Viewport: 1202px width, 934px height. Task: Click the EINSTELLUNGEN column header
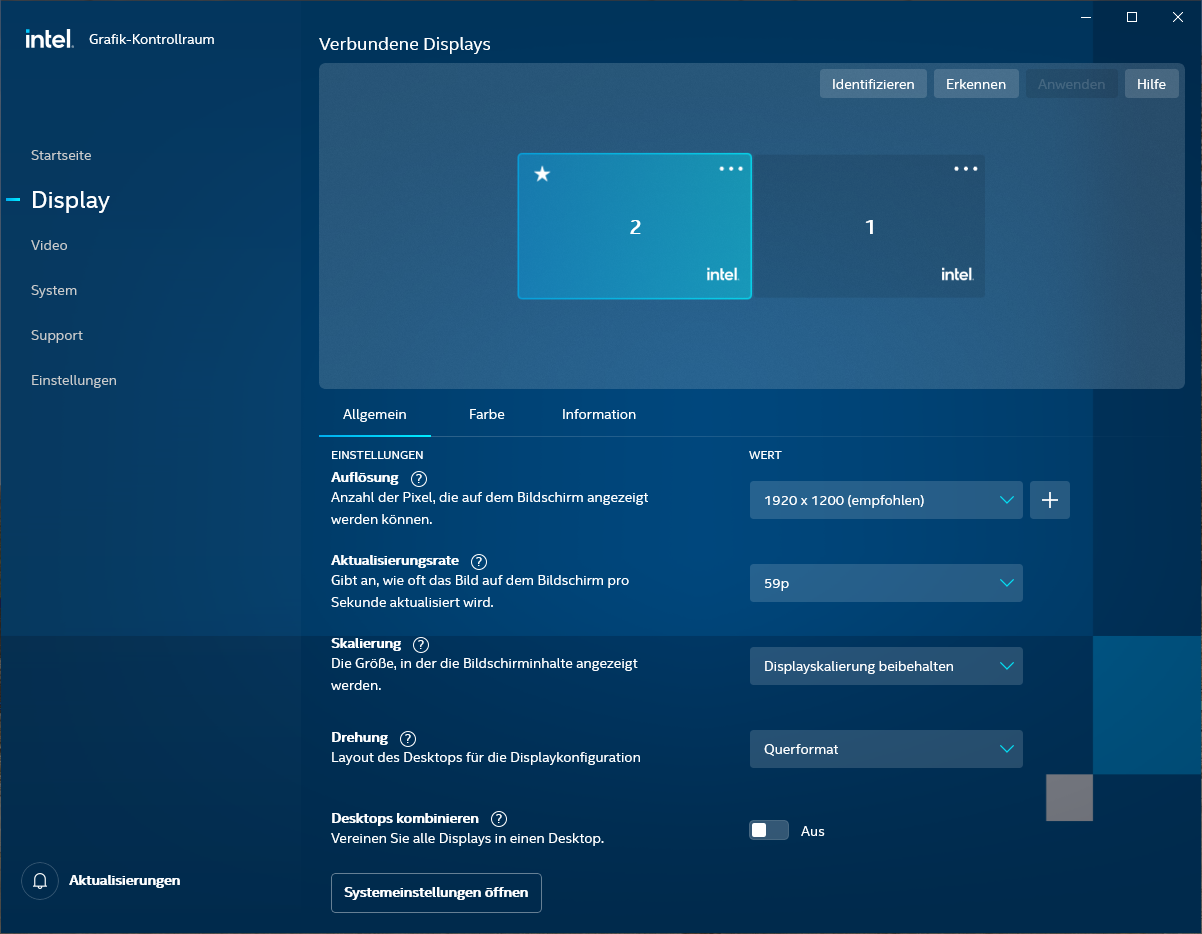[x=377, y=455]
